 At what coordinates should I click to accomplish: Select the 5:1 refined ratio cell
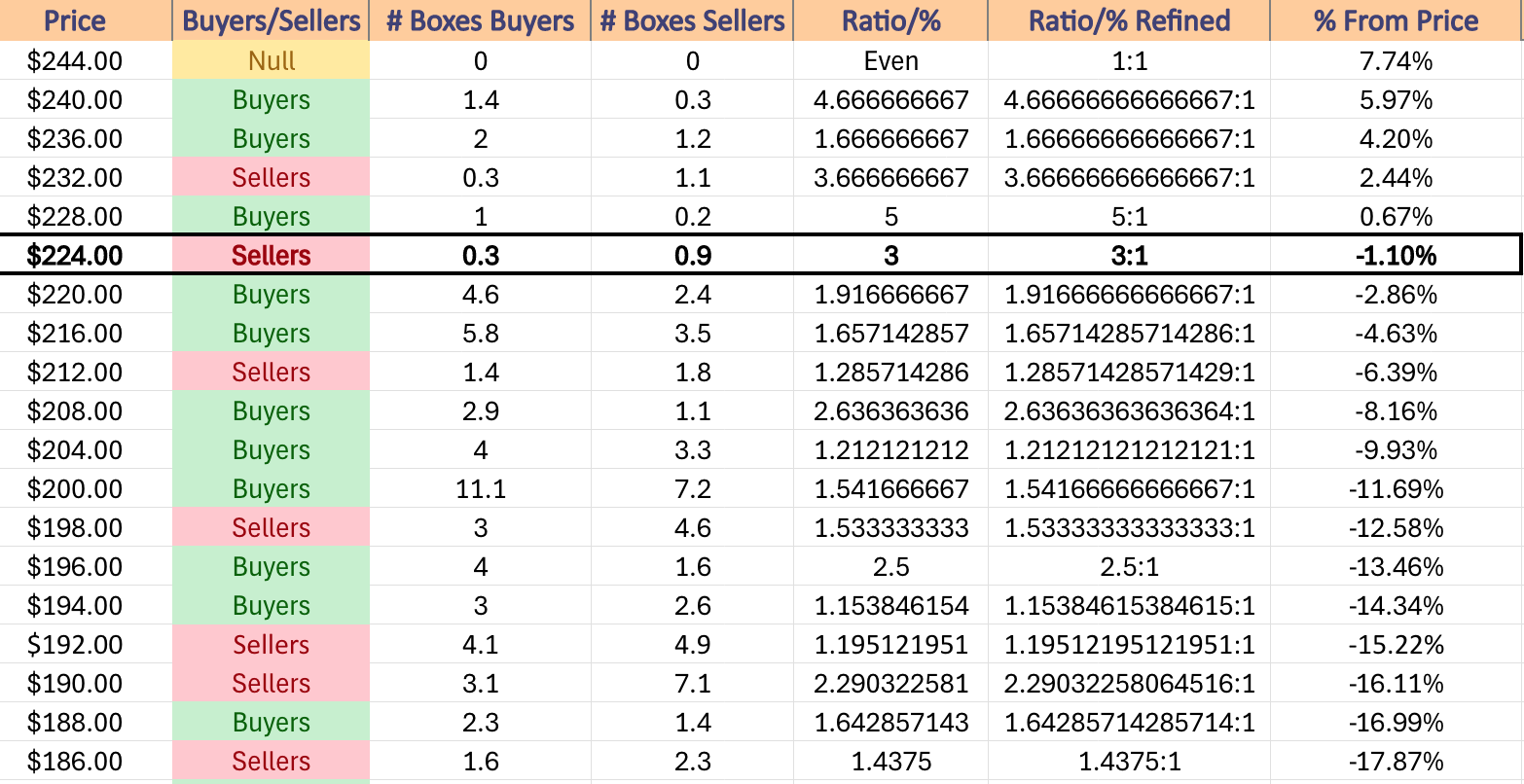coord(1129,217)
